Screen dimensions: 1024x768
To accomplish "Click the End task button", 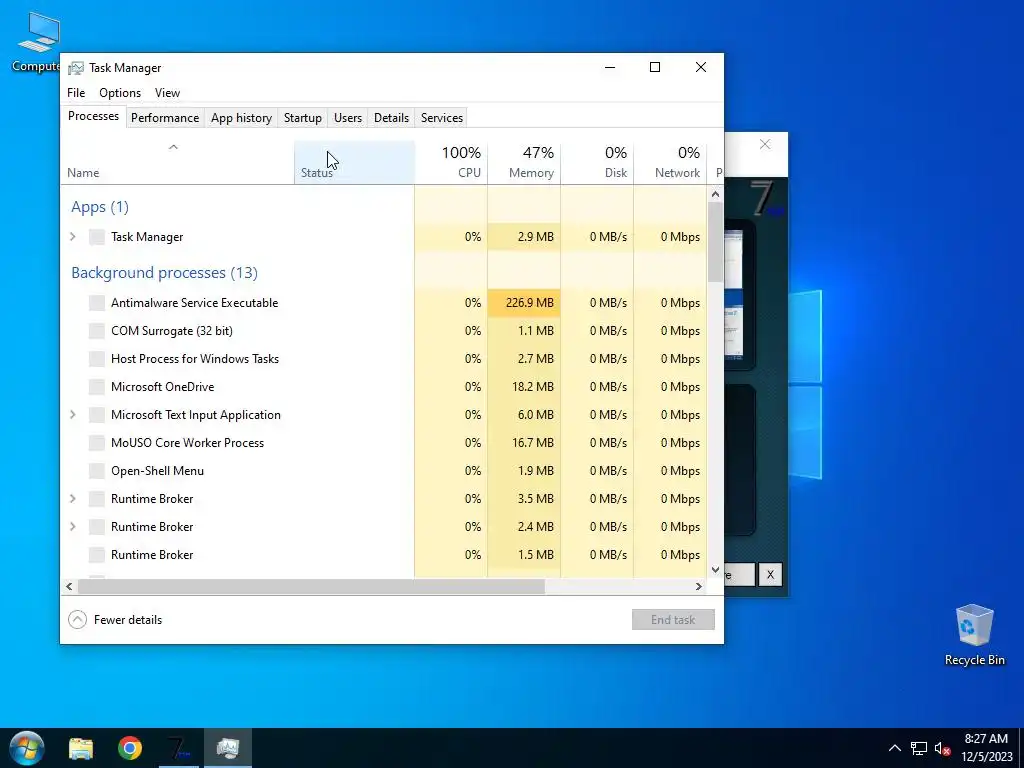I will pos(673,620).
